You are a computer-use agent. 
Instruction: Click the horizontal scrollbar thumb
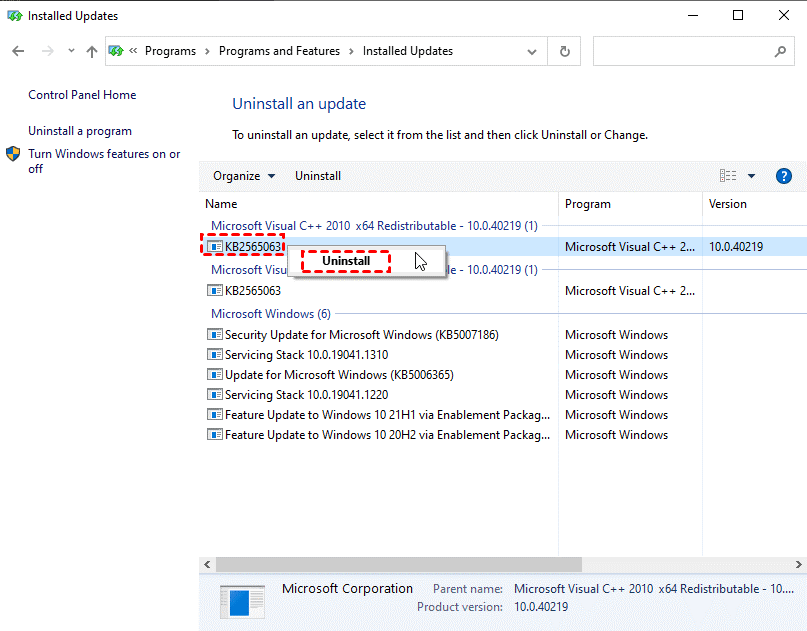pos(399,565)
